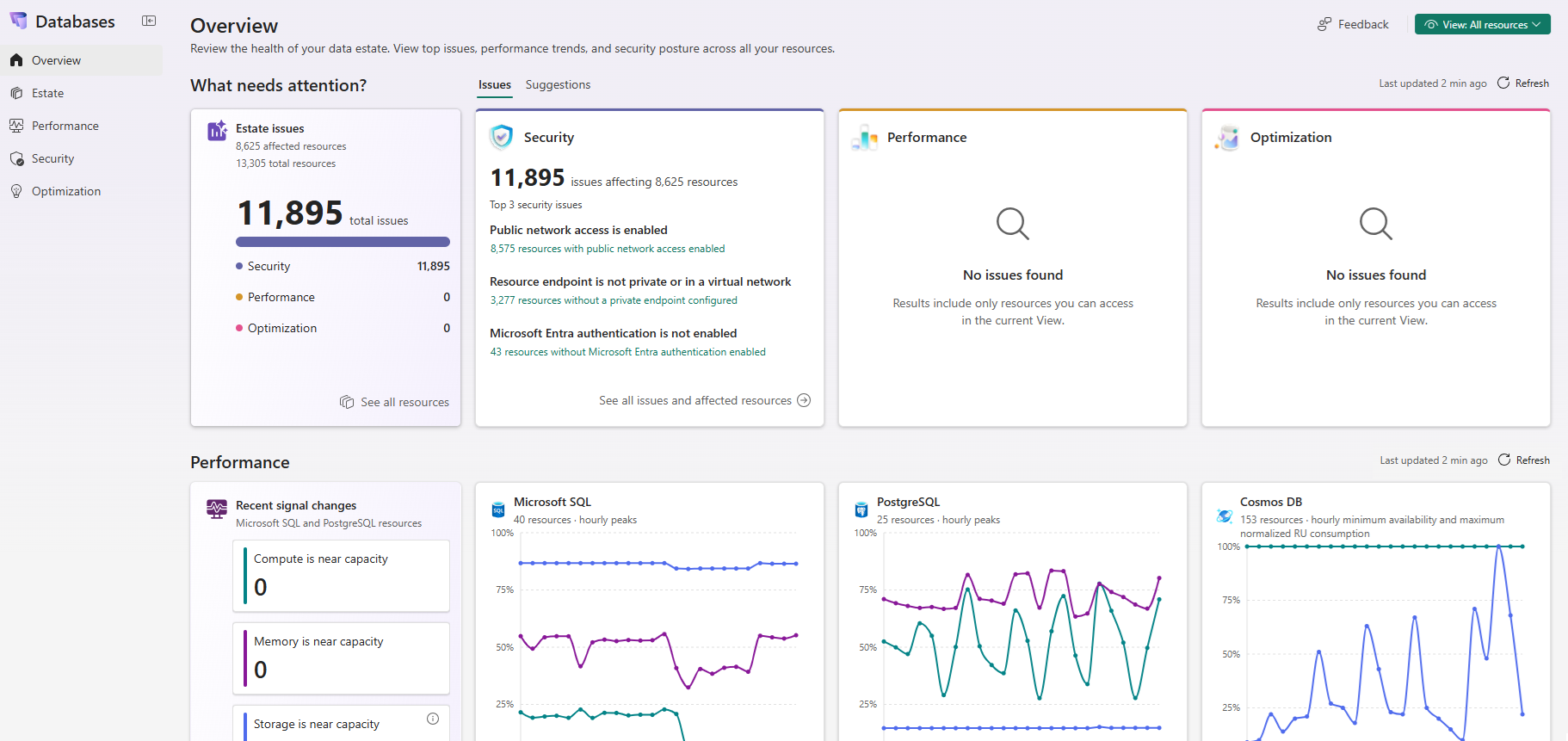Refresh the What needs attention section

[x=1523, y=83]
